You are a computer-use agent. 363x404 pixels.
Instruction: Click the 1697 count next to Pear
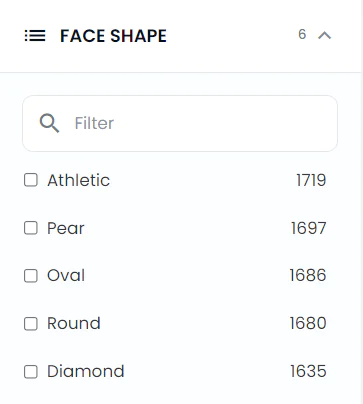(308, 228)
